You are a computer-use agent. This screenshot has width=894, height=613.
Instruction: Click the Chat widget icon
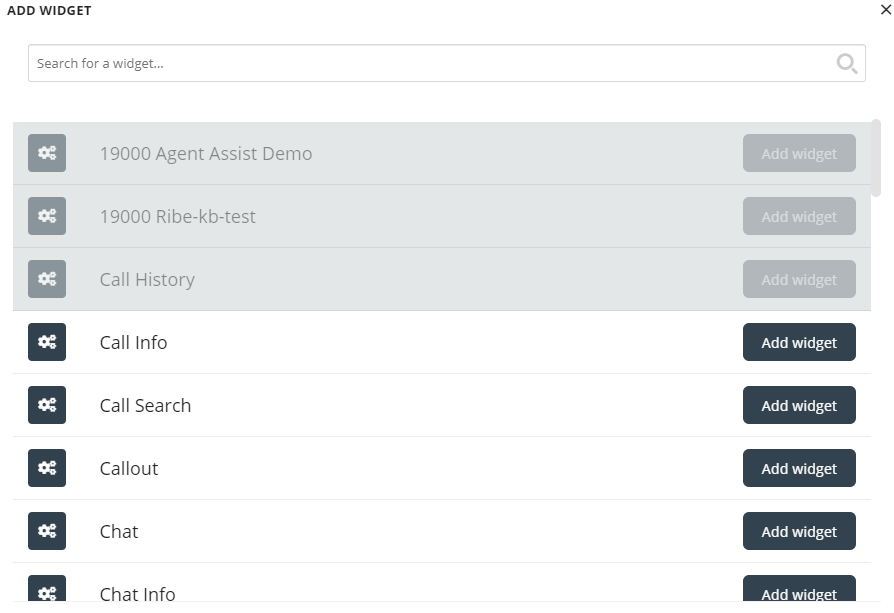point(47,531)
